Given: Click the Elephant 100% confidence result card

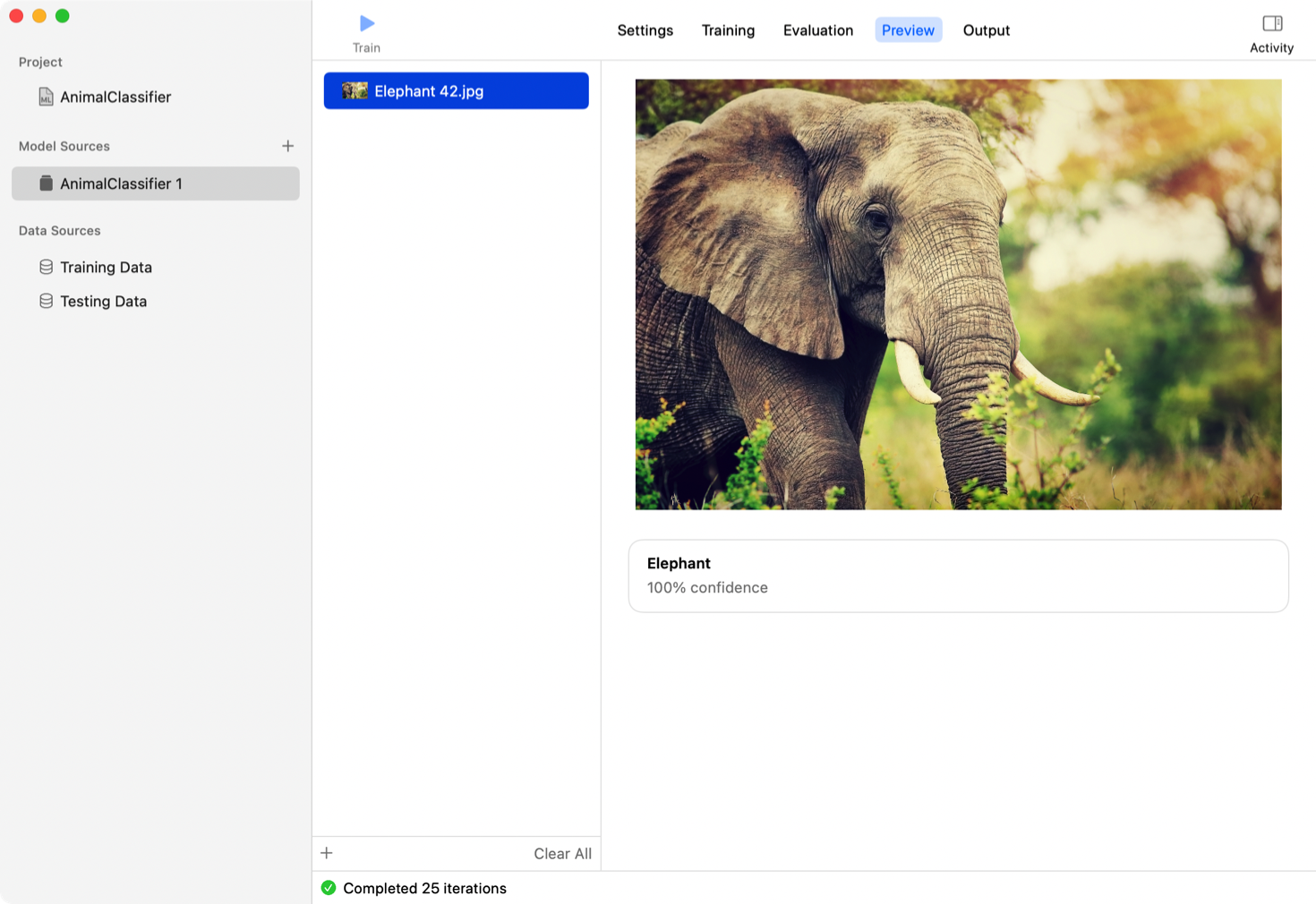Looking at the screenshot, I should tap(958, 576).
